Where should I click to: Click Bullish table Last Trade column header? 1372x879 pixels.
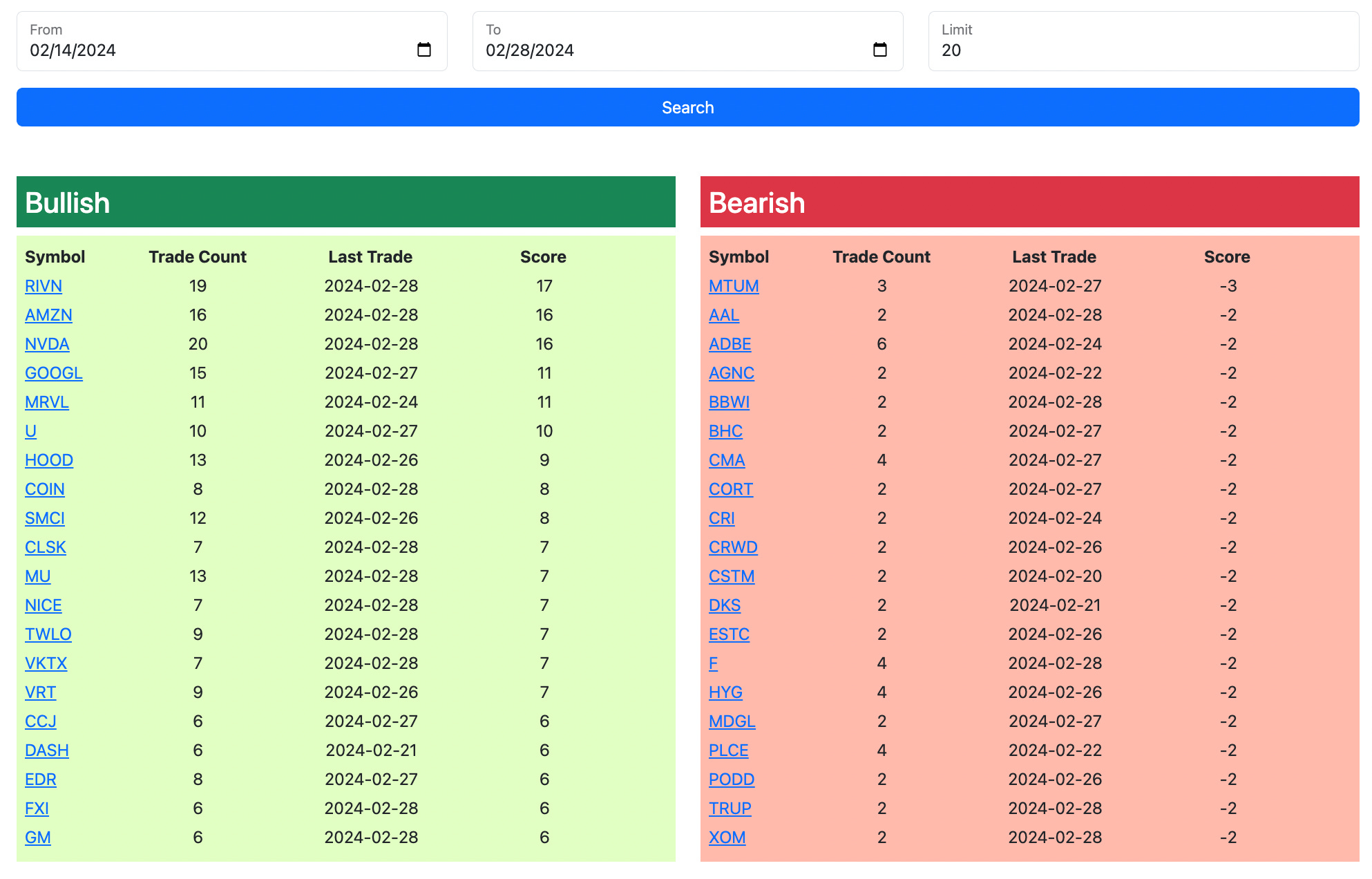(370, 257)
